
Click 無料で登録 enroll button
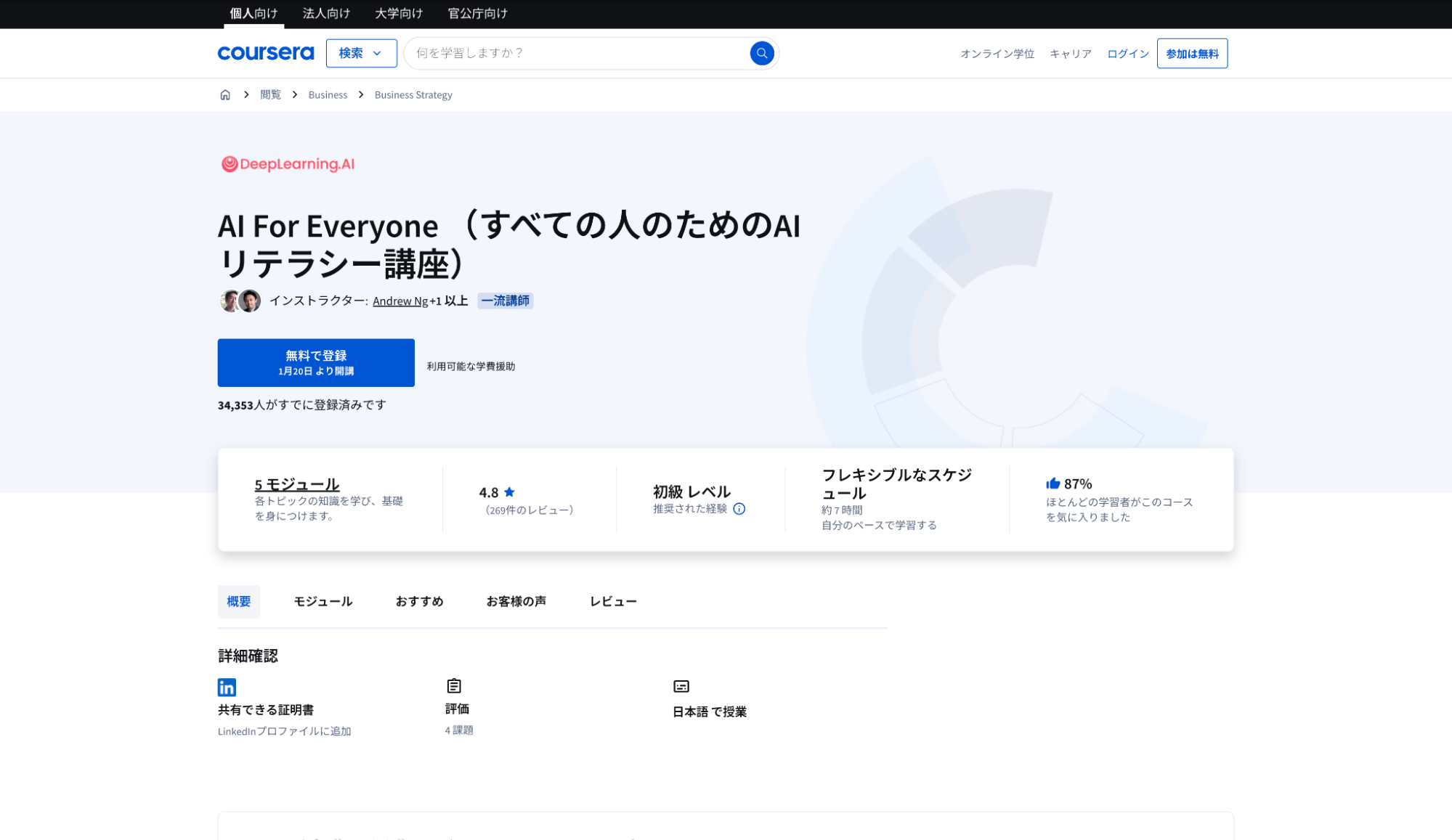tap(316, 363)
